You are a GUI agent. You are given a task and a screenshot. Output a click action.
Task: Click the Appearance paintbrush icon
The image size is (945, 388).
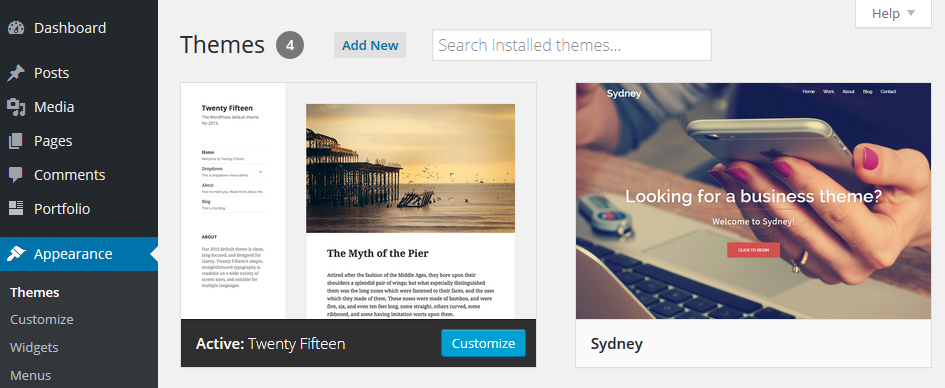pos(16,254)
